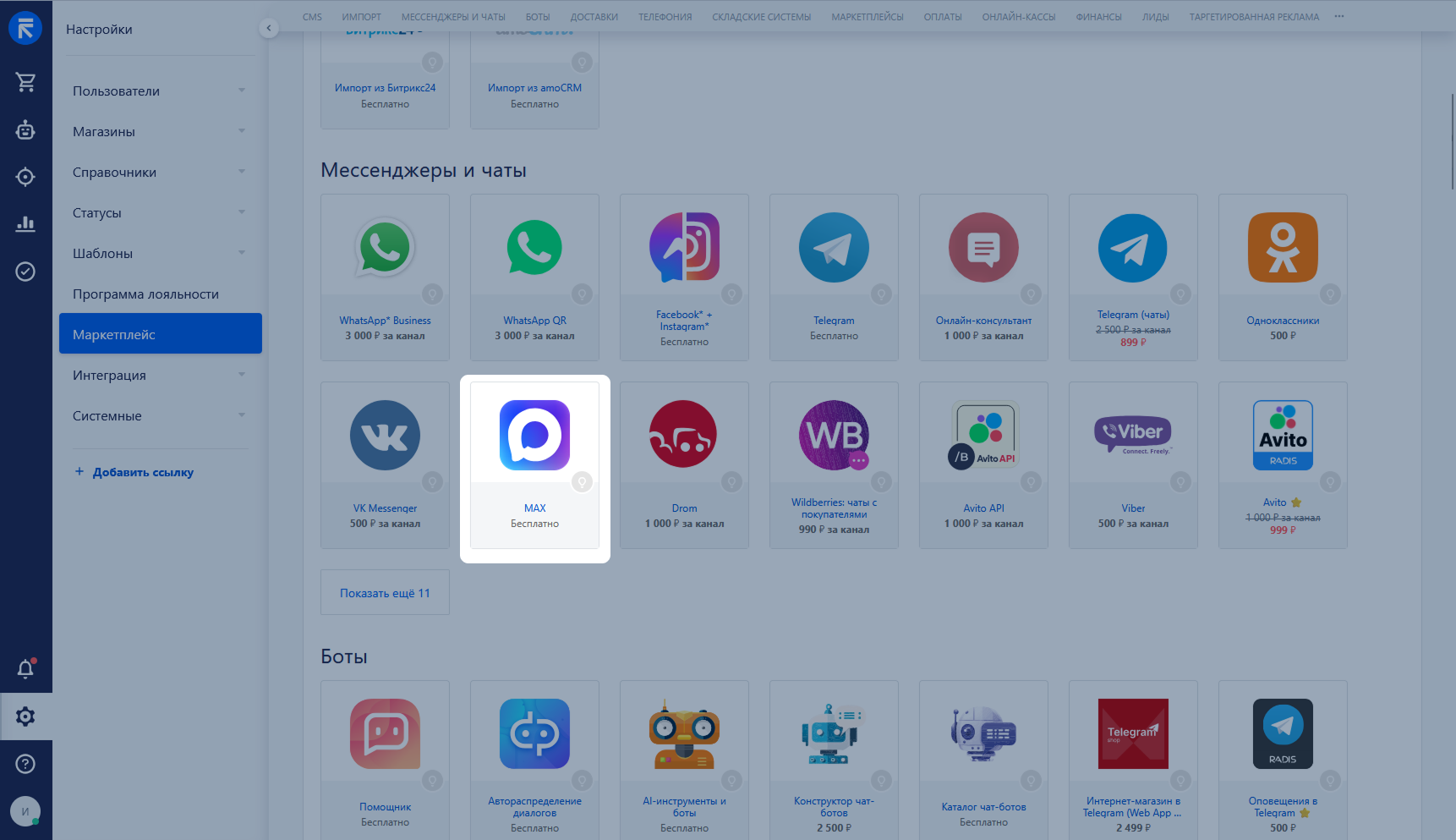The width and height of the screenshot is (1456, 840).
Task: Click the robot icon in left sidebar
Action: click(25, 129)
